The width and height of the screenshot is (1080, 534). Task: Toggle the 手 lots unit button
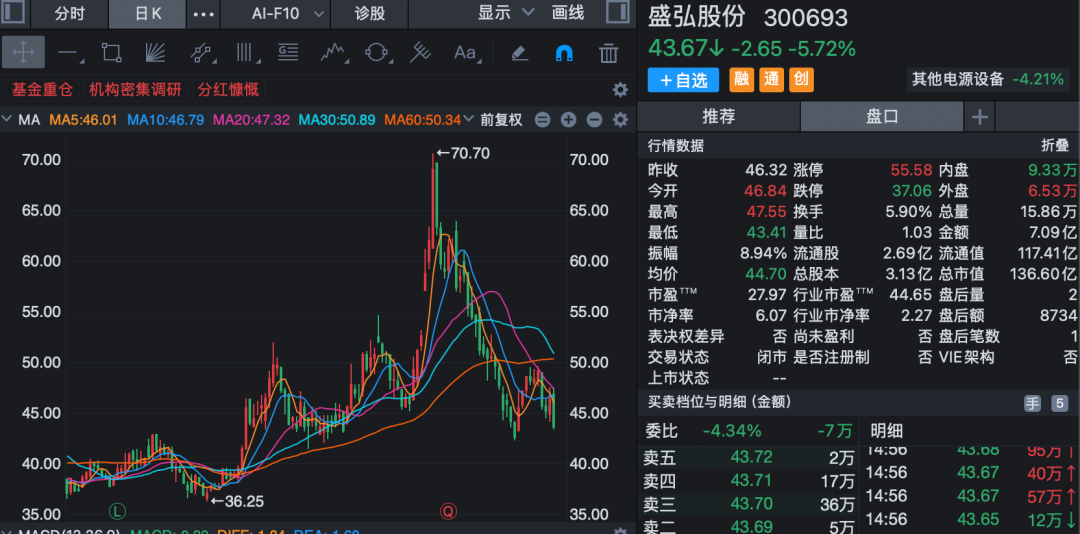pos(1032,404)
